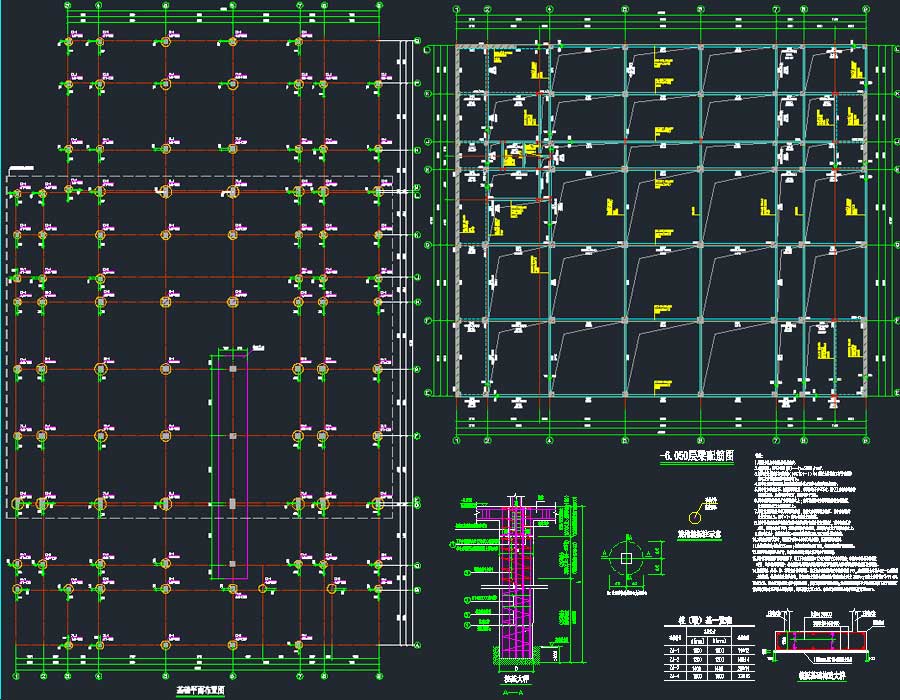Click the axis bubble A right of the foundation plan
The height and width of the screenshot is (700, 900).
(416, 645)
